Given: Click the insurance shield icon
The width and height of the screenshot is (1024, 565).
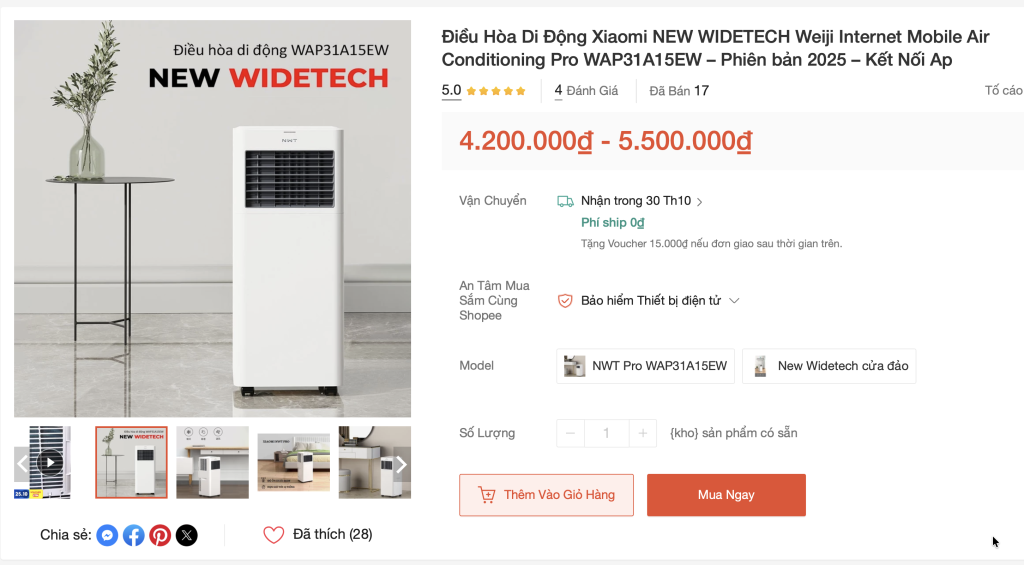Looking at the screenshot, I should (x=565, y=300).
